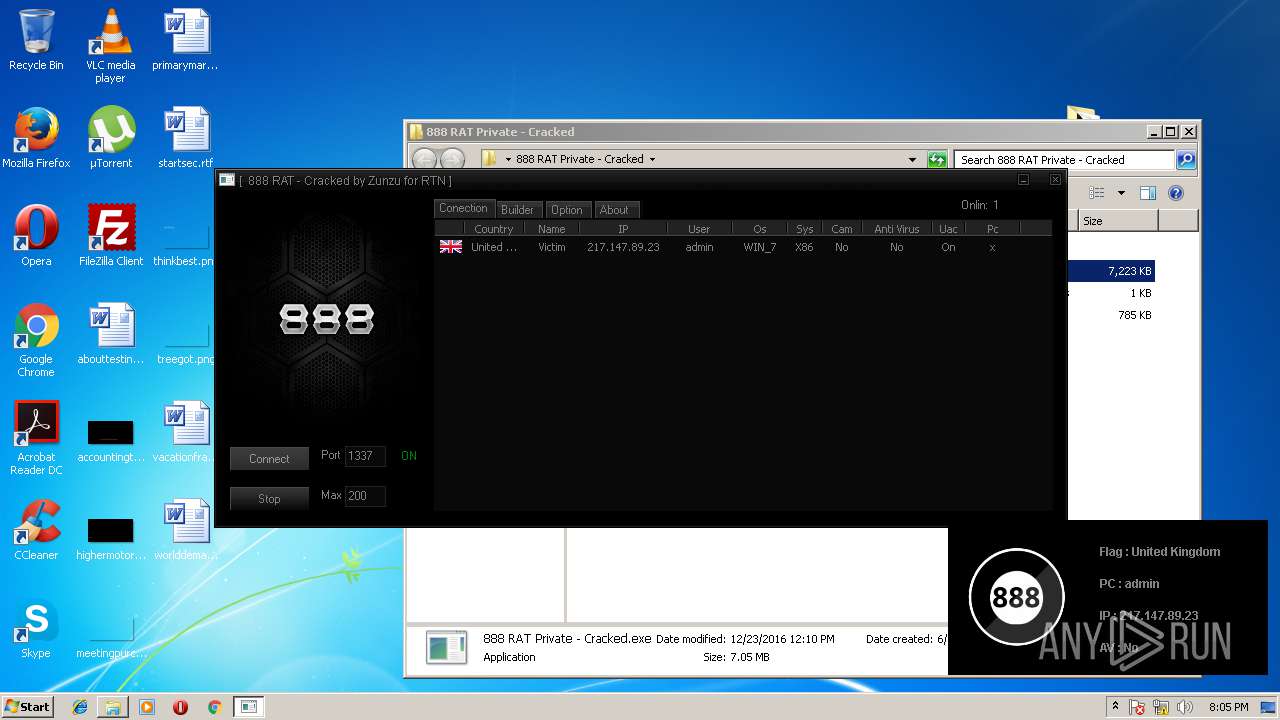
Task: Select abouttestin... Word document icon
Action: point(110,334)
